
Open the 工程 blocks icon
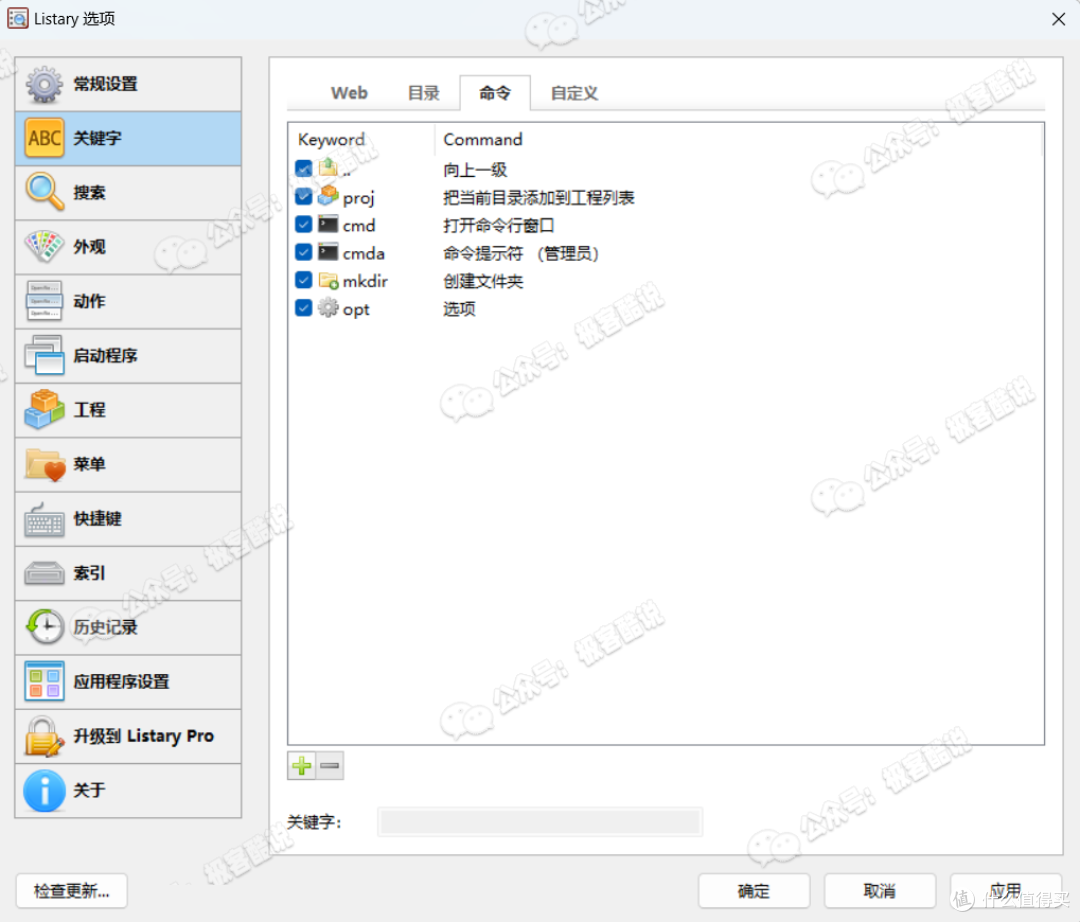(x=44, y=410)
